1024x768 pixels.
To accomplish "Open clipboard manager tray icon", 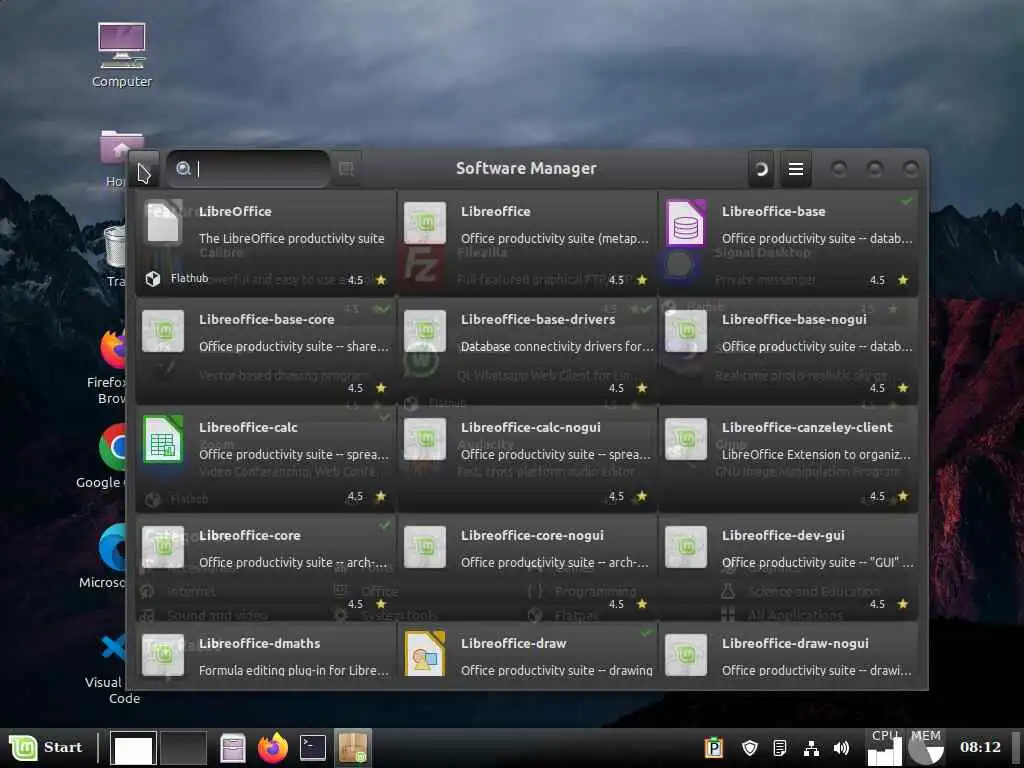I will [x=714, y=748].
